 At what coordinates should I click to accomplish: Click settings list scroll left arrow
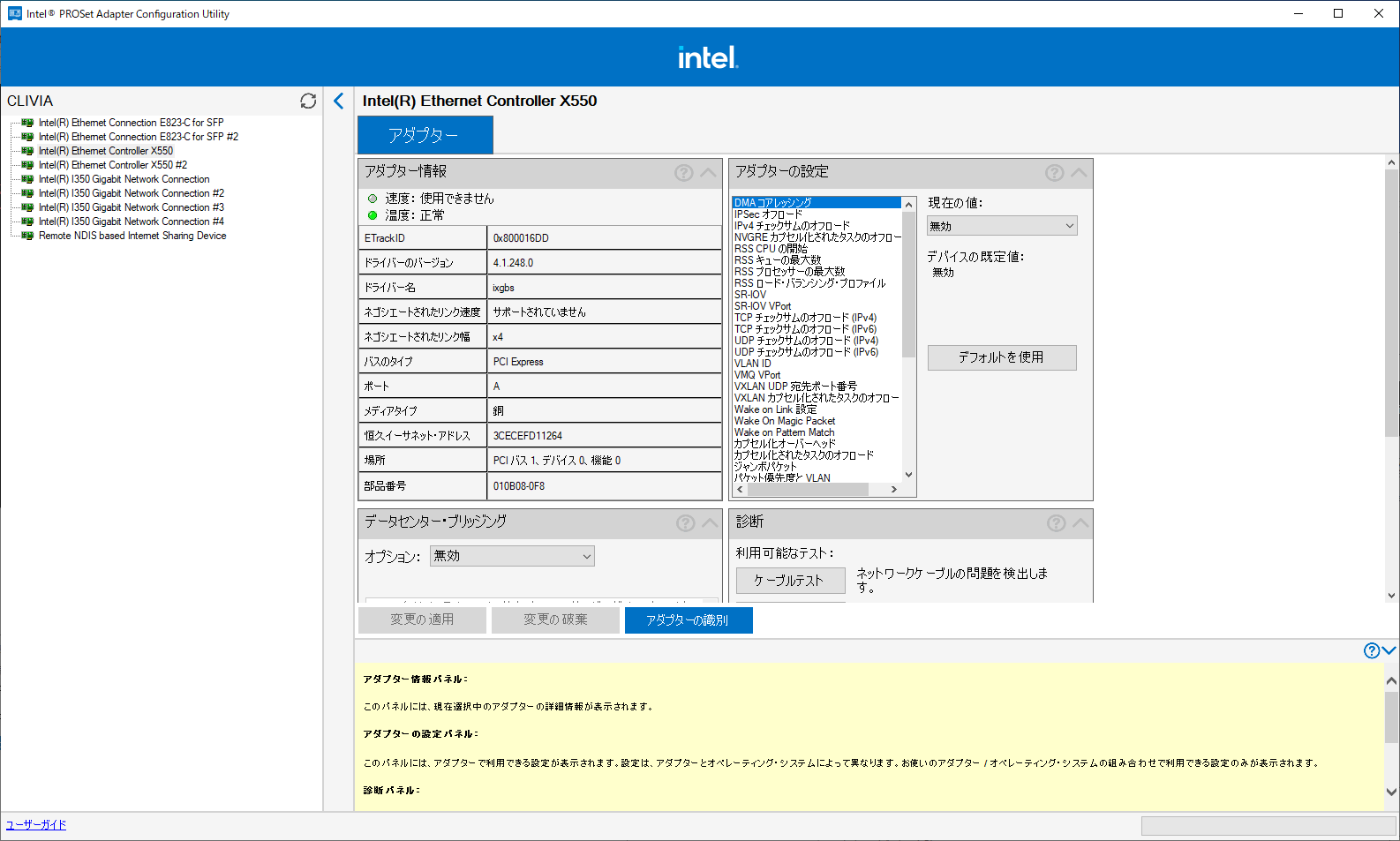click(x=740, y=489)
